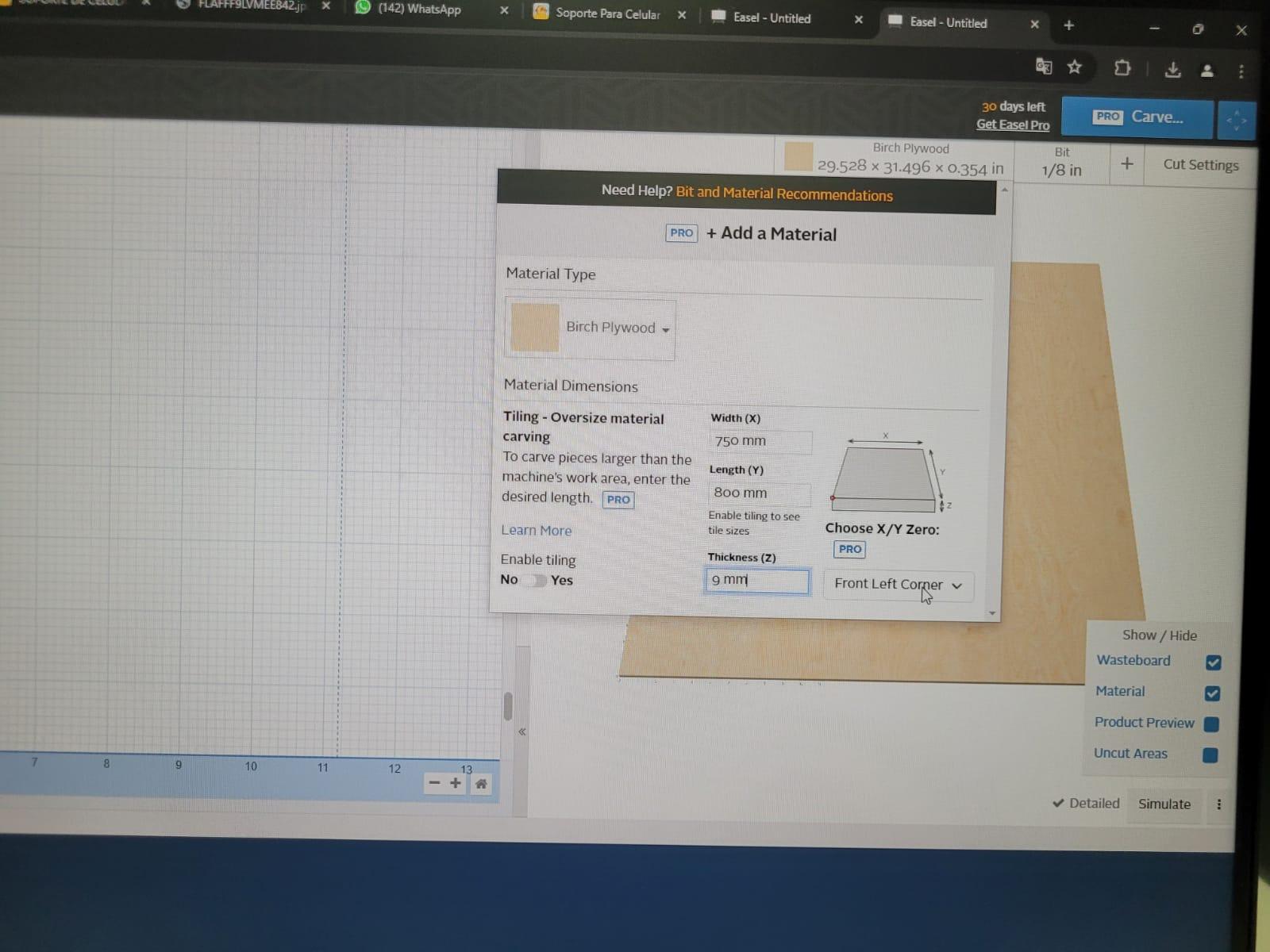Viewport: 1270px width, 952px height.
Task: Collapse the preview pane with double chevron
Action: (521, 731)
